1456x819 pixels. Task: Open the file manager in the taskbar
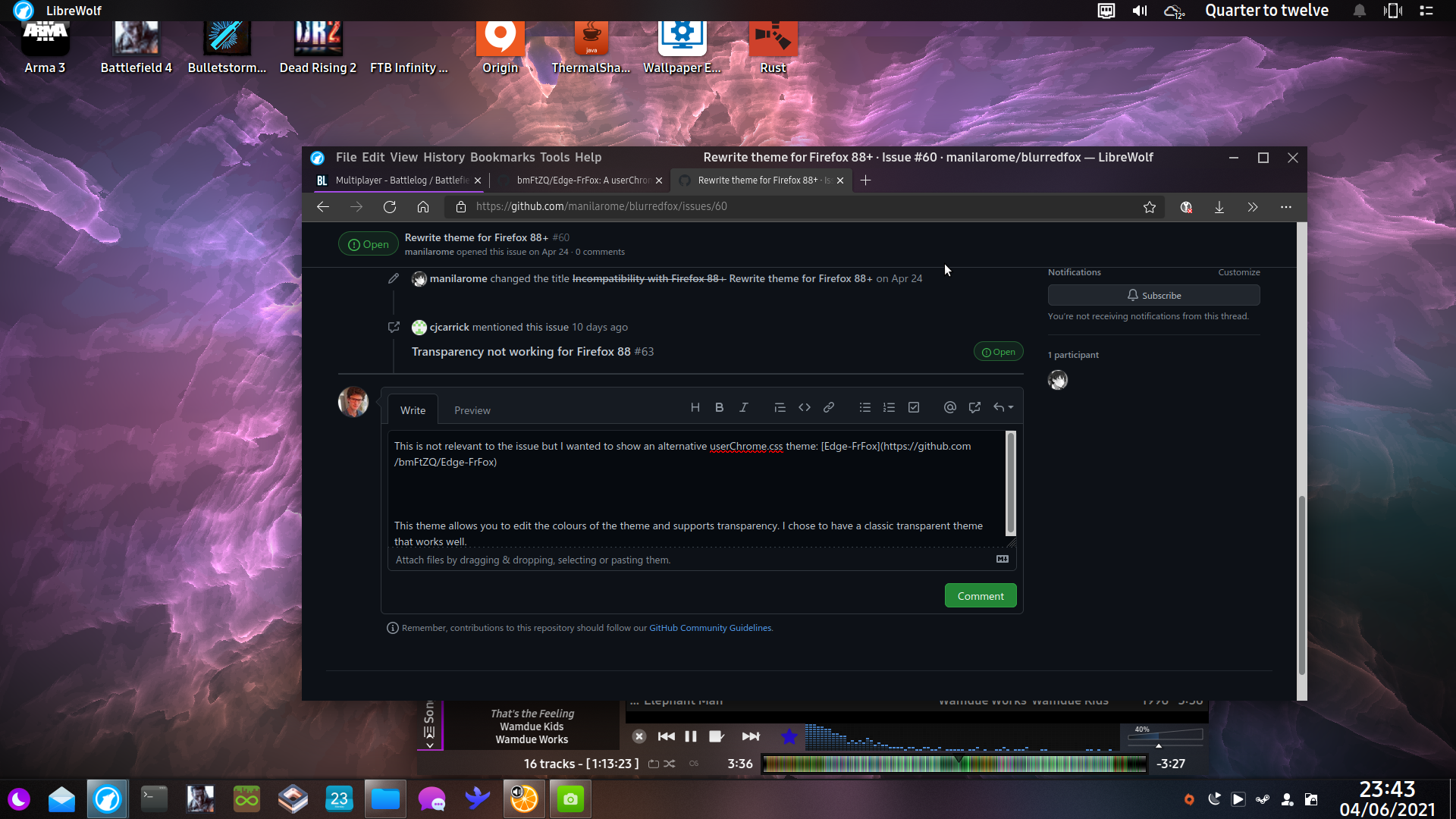click(x=385, y=799)
